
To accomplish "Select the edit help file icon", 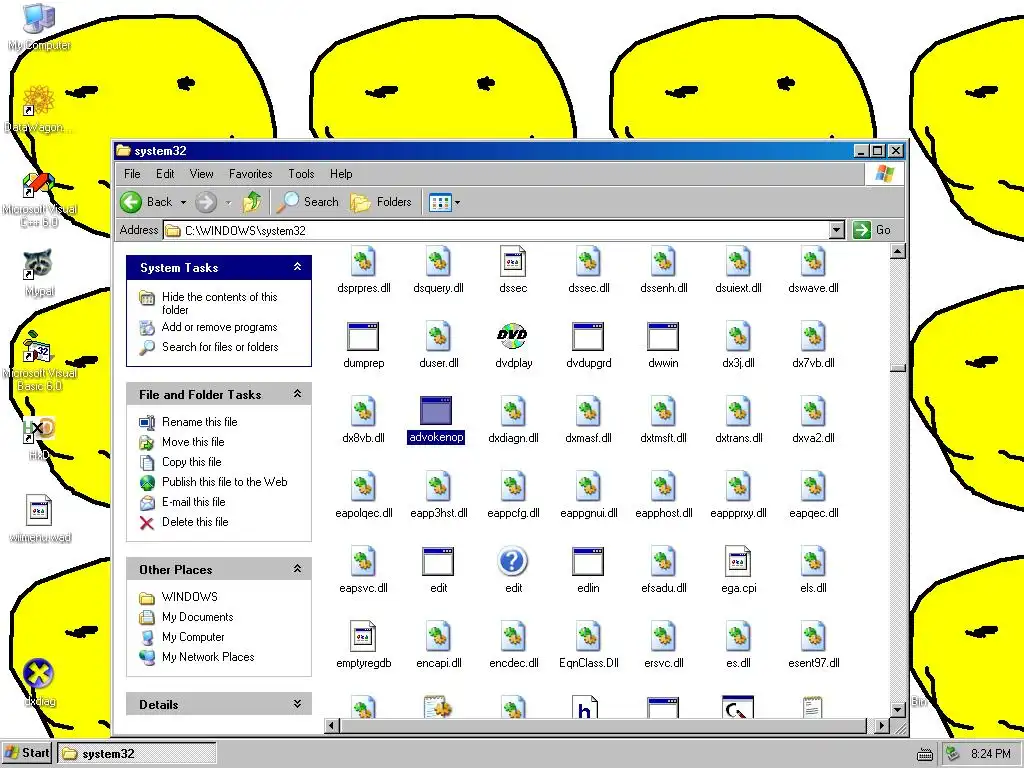I will tap(513, 562).
